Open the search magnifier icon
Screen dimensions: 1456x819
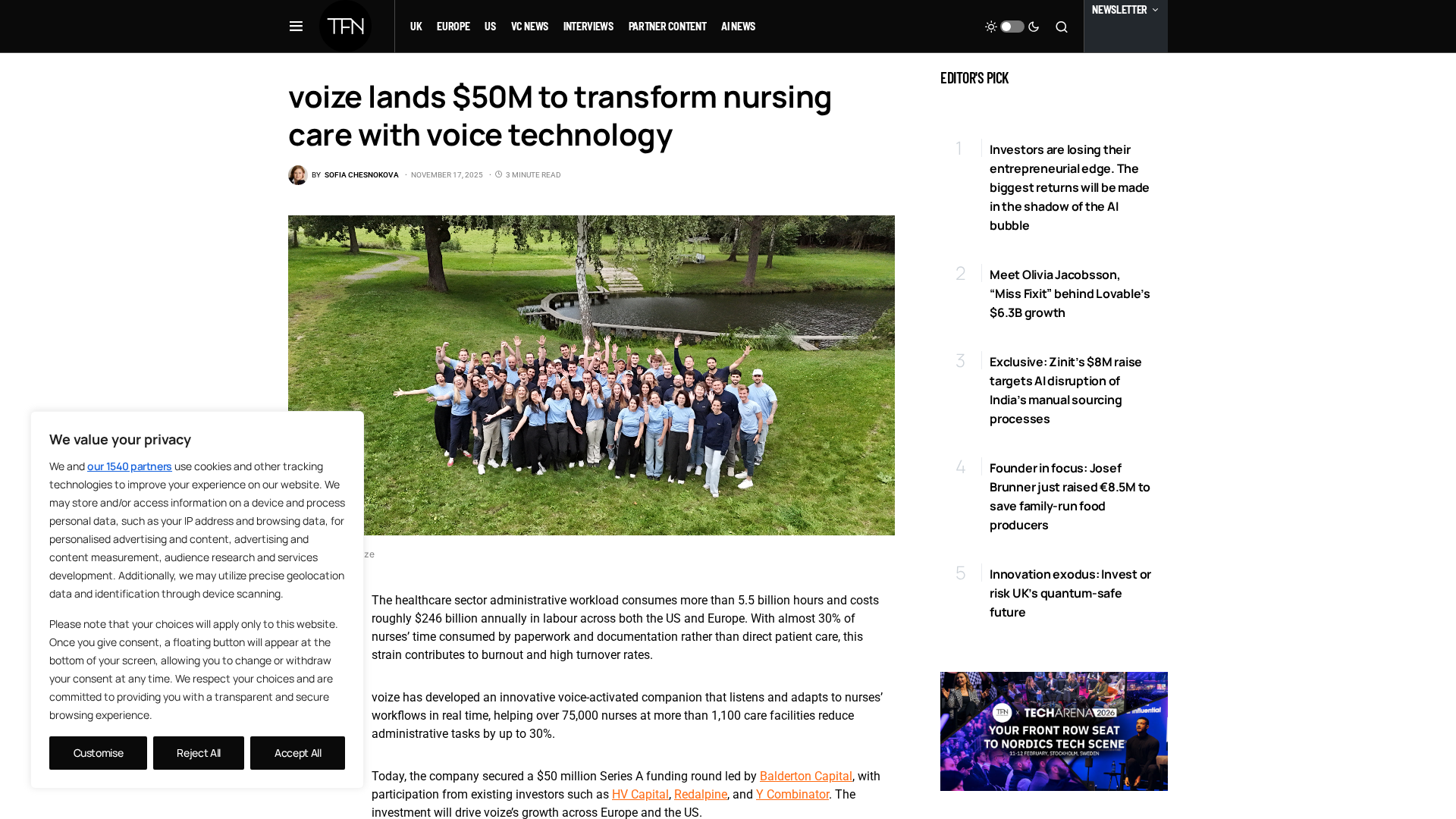pyautogui.click(x=1062, y=27)
